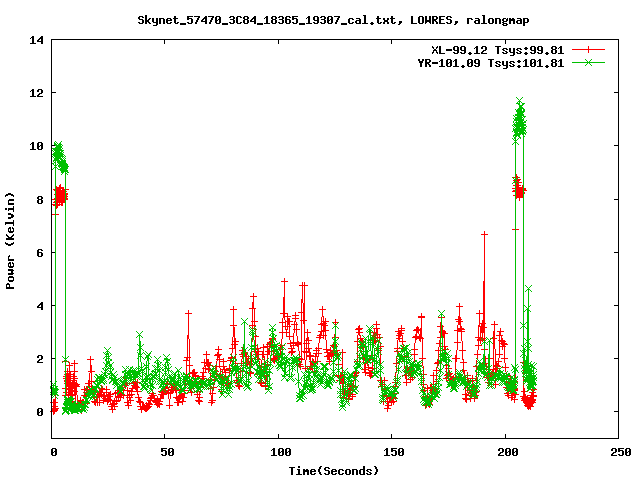Screen dimensions: 640x480
Task: Click the y-axis tick label 6
Action: (40, 253)
